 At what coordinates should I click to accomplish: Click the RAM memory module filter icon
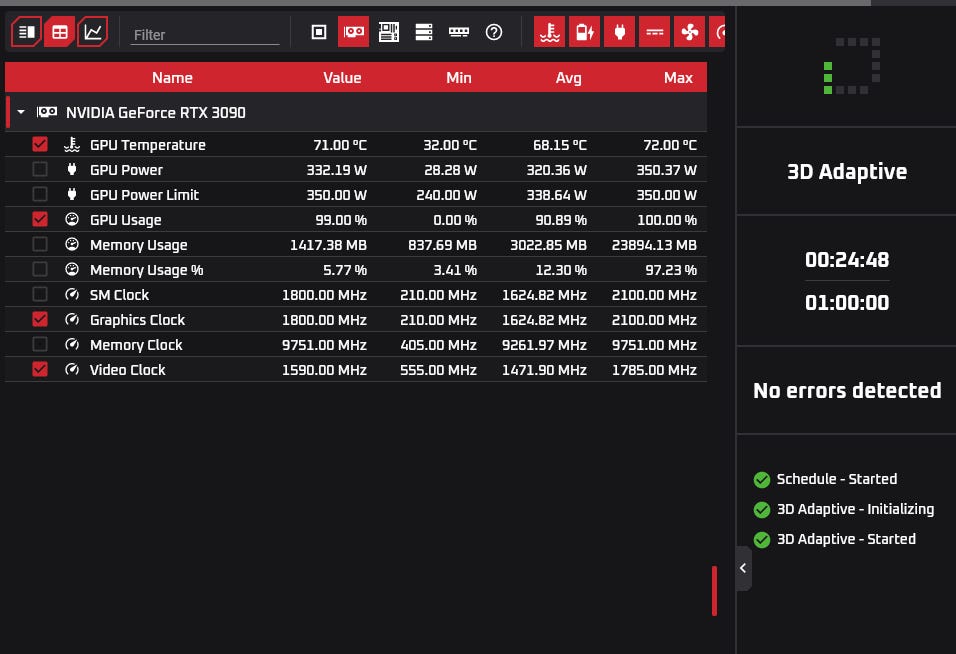point(458,32)
